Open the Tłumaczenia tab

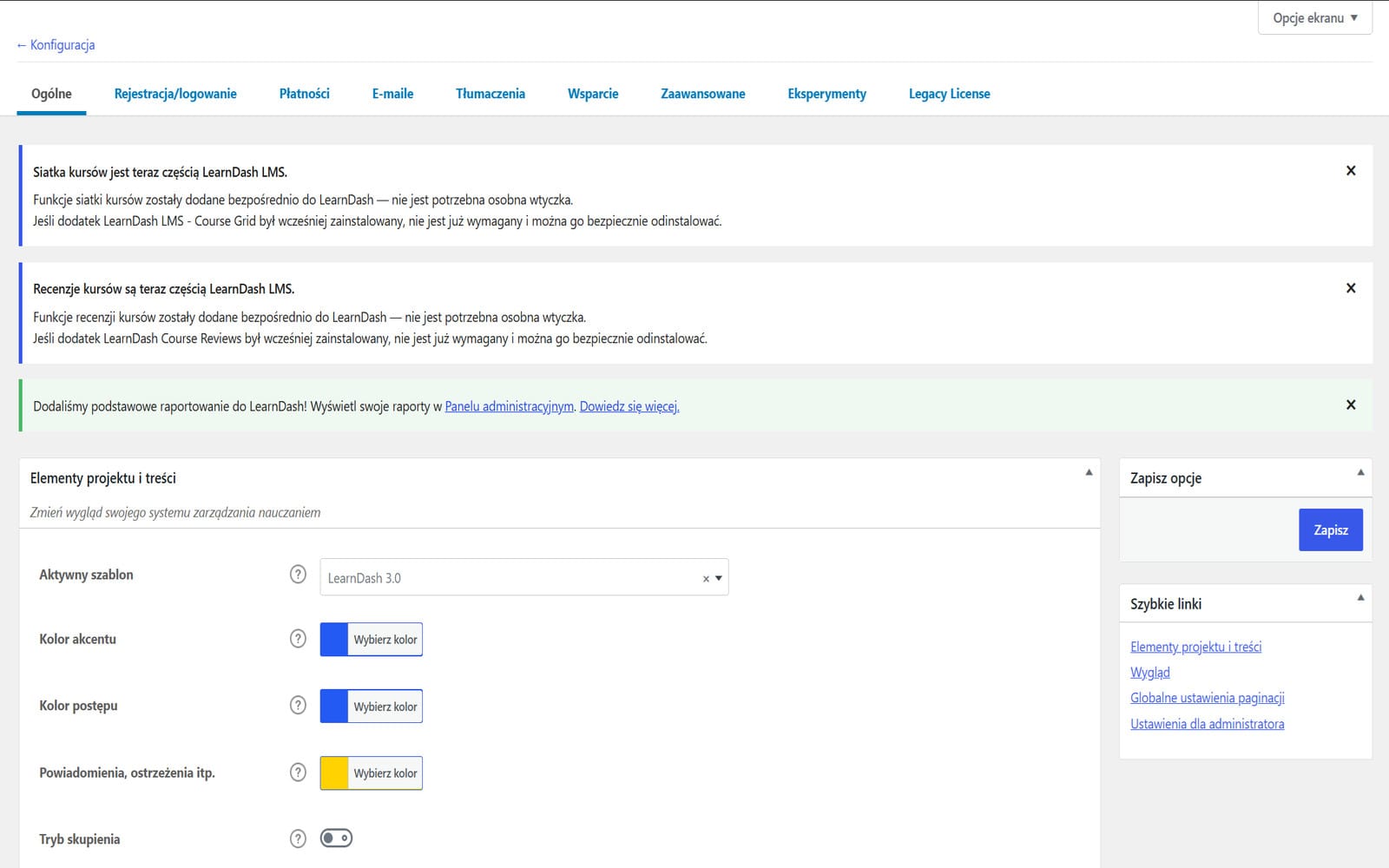(490, 94)
